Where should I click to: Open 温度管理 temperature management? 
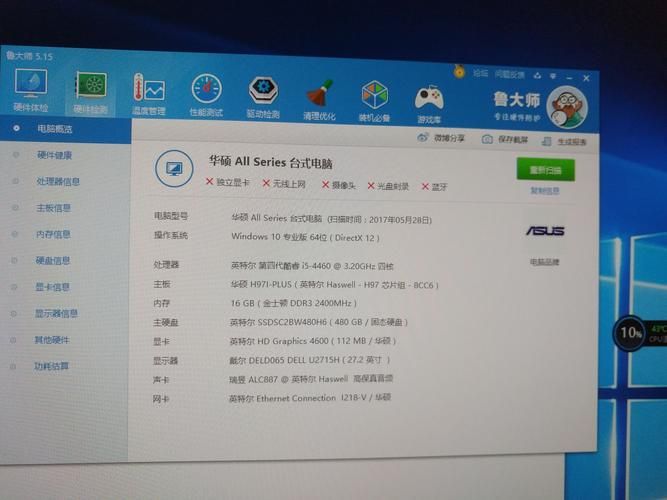148,94
